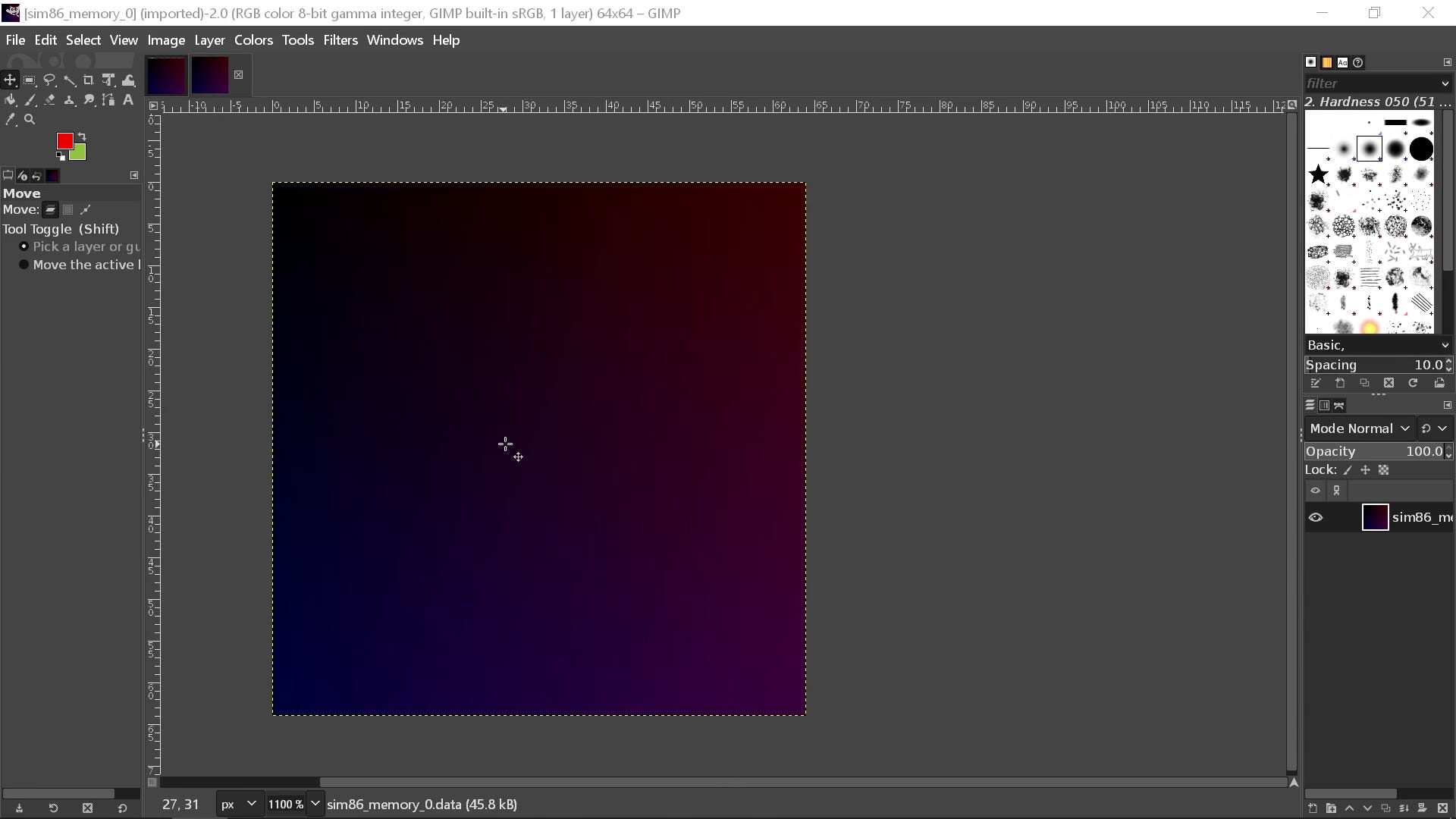This screenshot has height=819, width=1456.
Task: Open the Zoom tool
Action: coord(30,119)
